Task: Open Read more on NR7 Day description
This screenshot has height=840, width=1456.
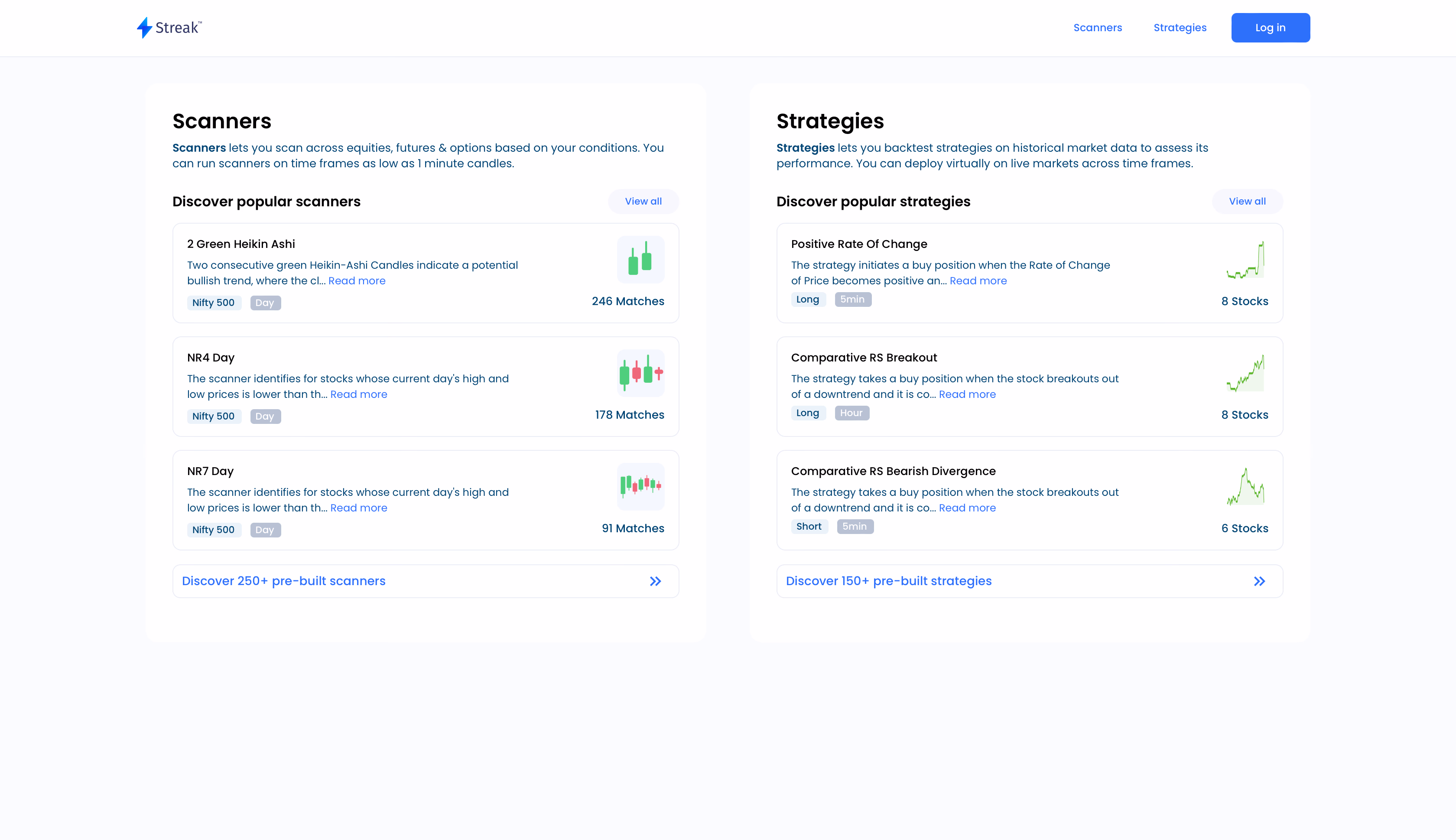Action: click(359, 508)
